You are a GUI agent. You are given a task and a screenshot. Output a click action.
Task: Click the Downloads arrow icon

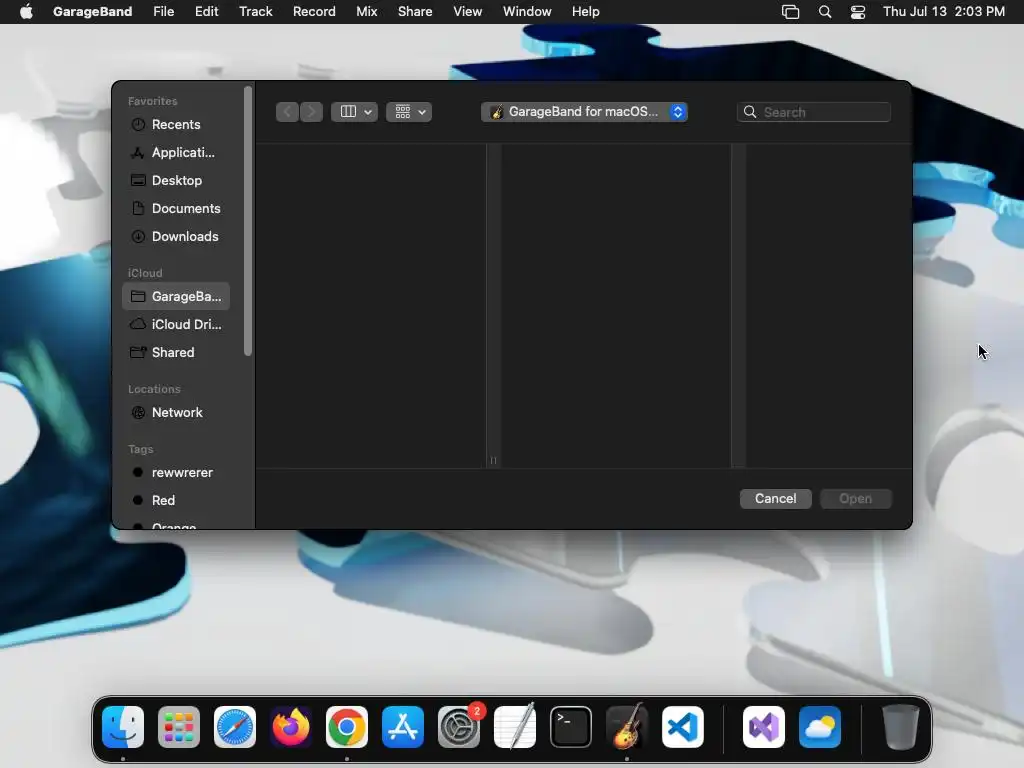click(x=138, y=236)
